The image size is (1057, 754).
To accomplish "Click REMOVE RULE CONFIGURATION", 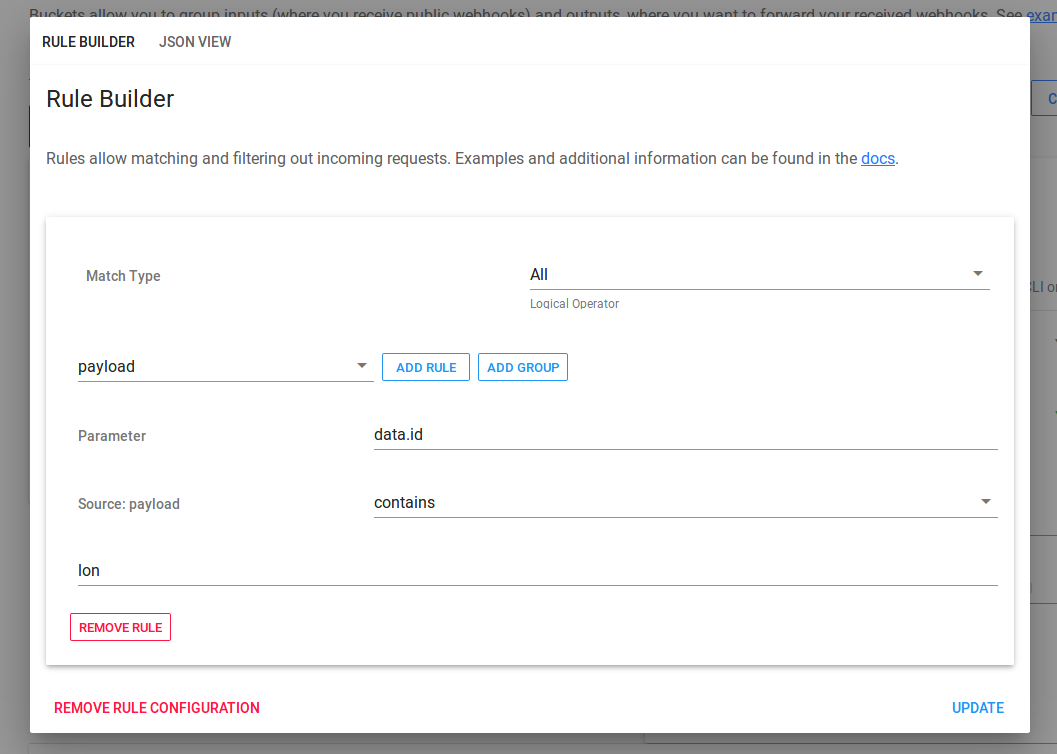I will [156, 707].
